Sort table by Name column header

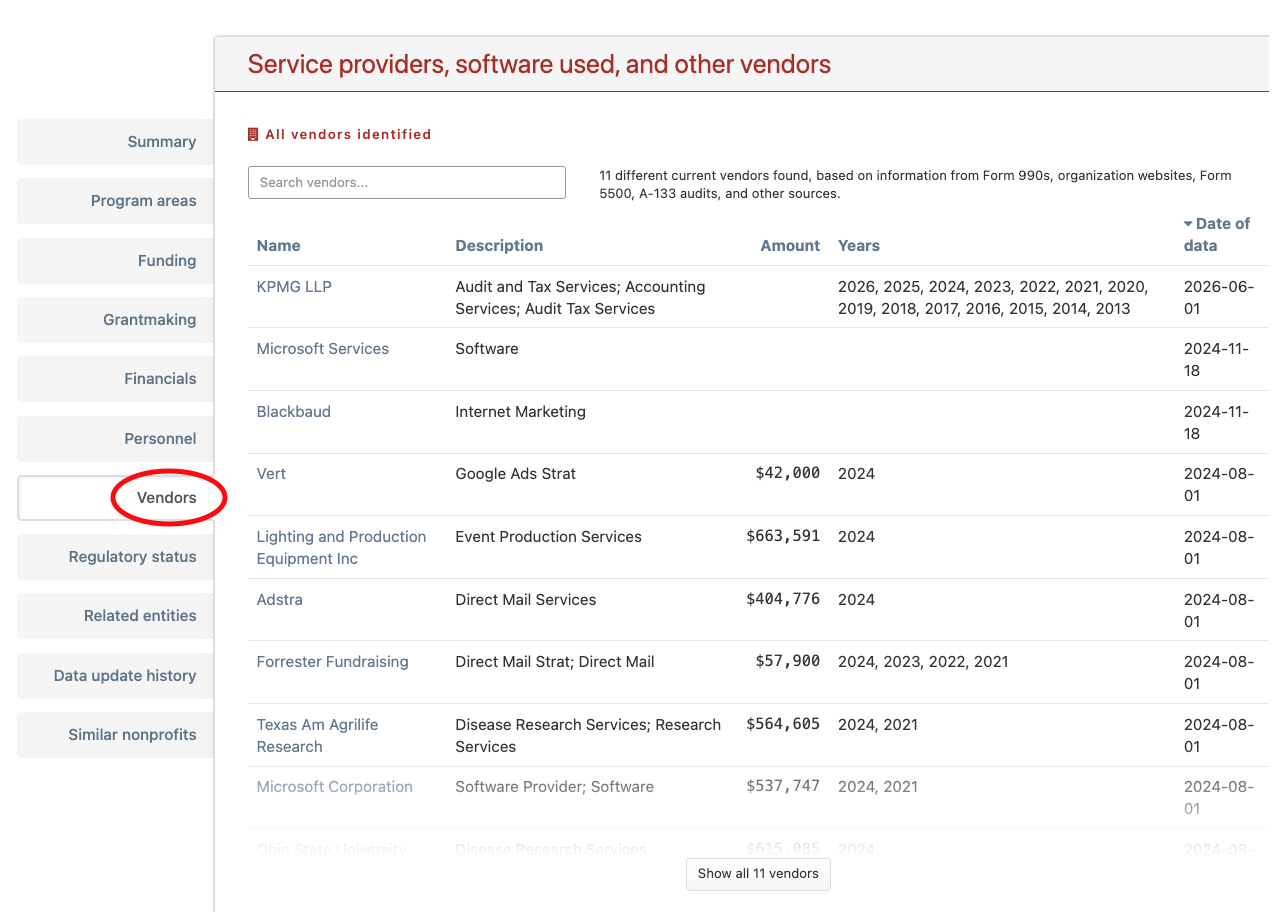click(278, 246)
